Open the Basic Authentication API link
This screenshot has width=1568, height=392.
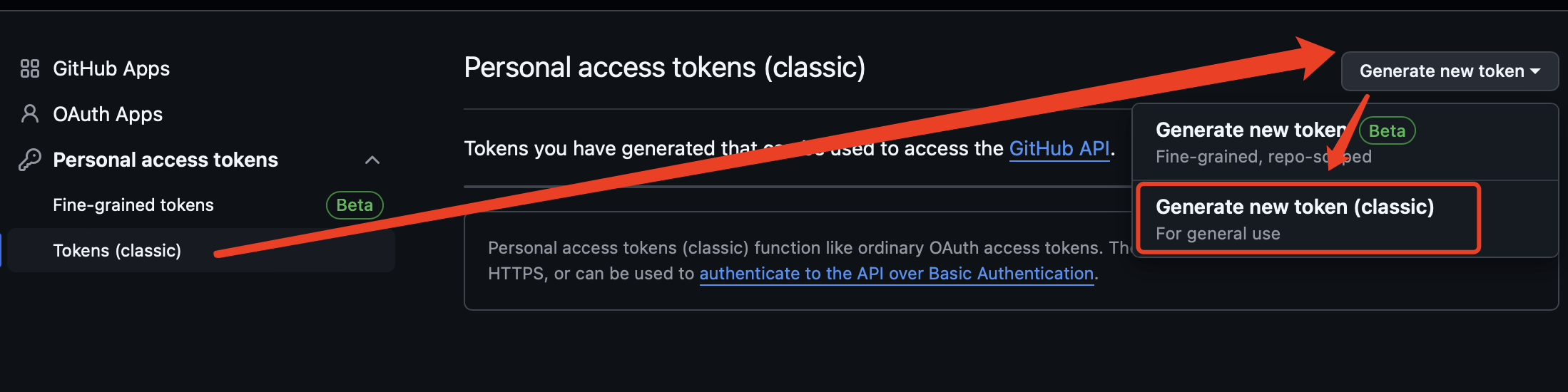(x=896, y=274)
